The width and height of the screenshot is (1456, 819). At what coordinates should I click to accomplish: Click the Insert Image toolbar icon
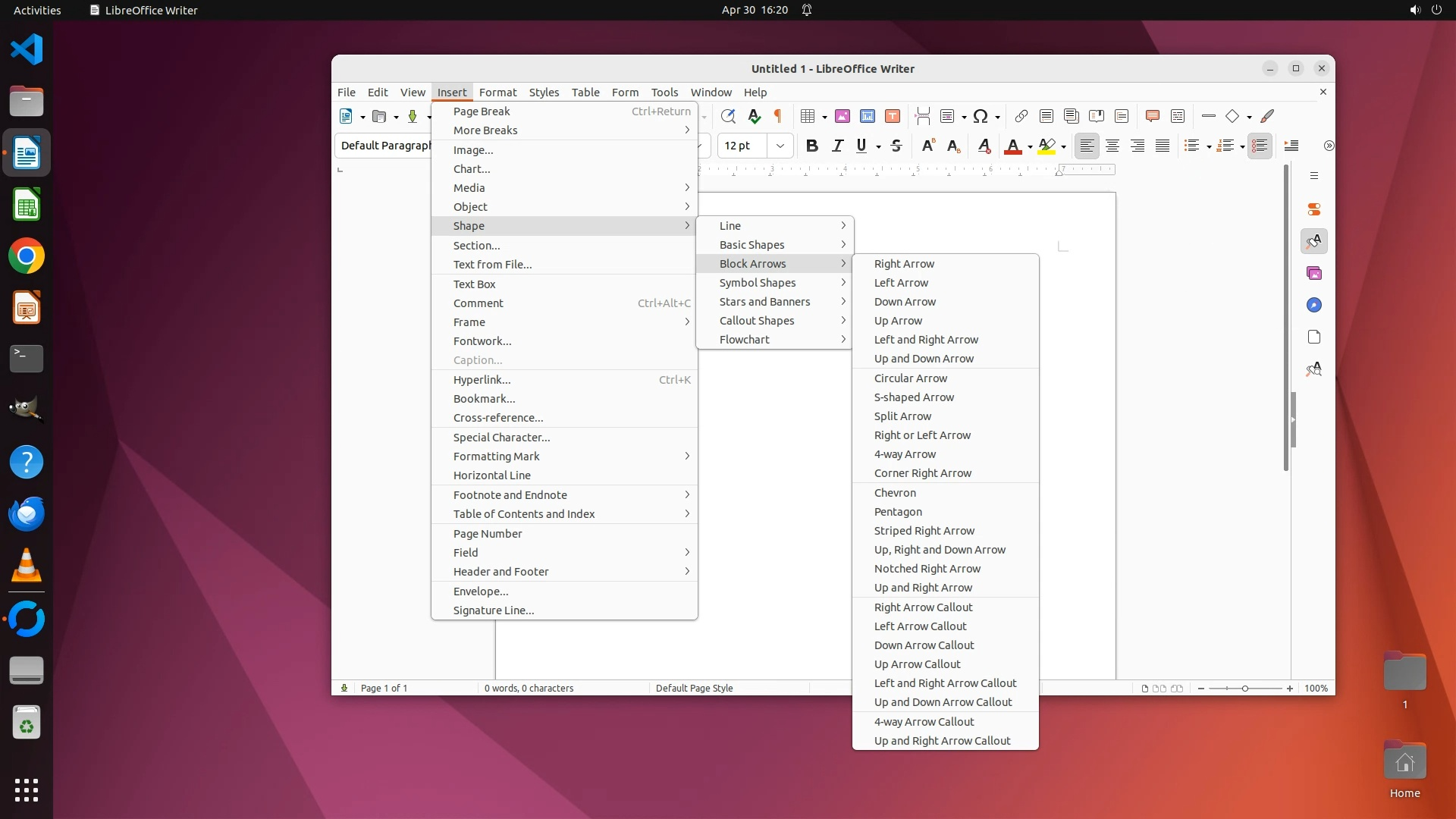click(x=842, y=116)
